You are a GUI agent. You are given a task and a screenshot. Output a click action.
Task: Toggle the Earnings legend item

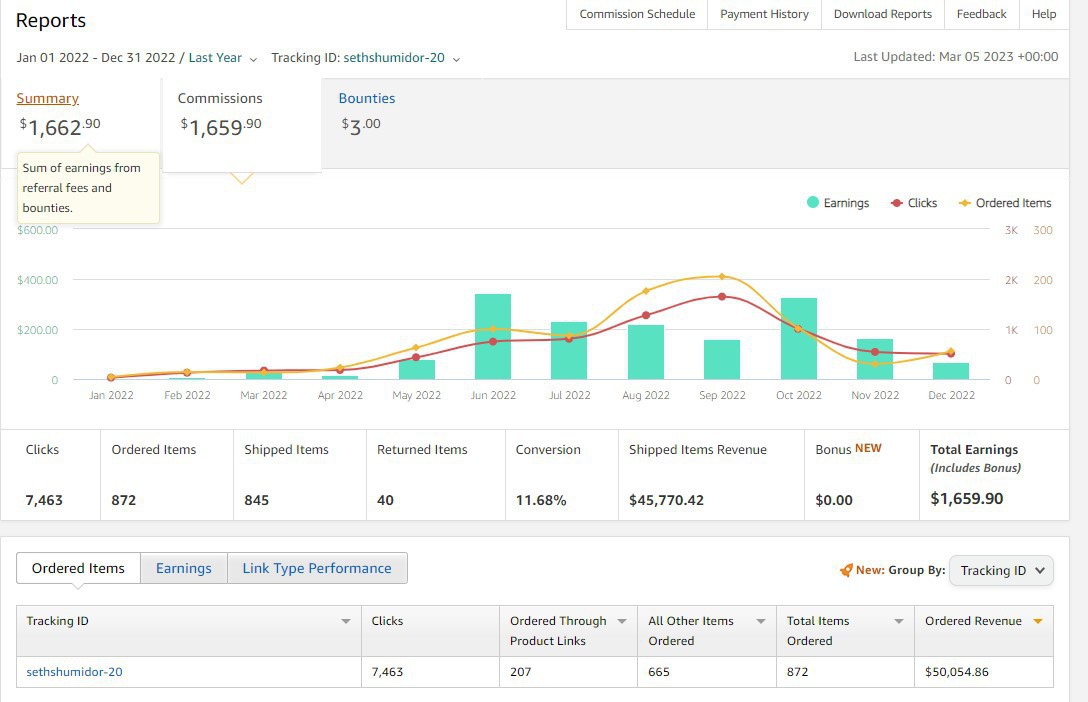click(x=838, y=203)
